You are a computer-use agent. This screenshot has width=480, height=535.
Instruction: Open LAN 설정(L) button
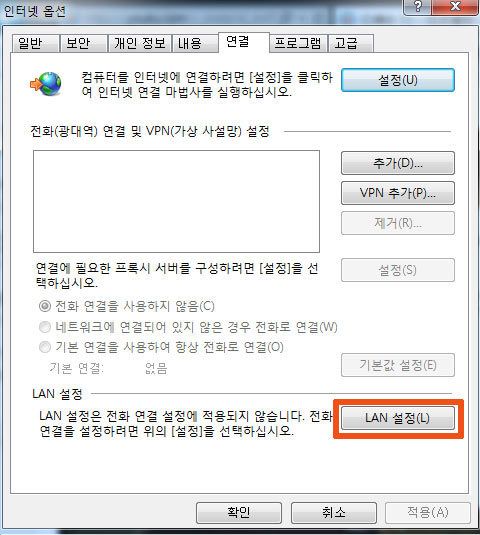[398, 418]
